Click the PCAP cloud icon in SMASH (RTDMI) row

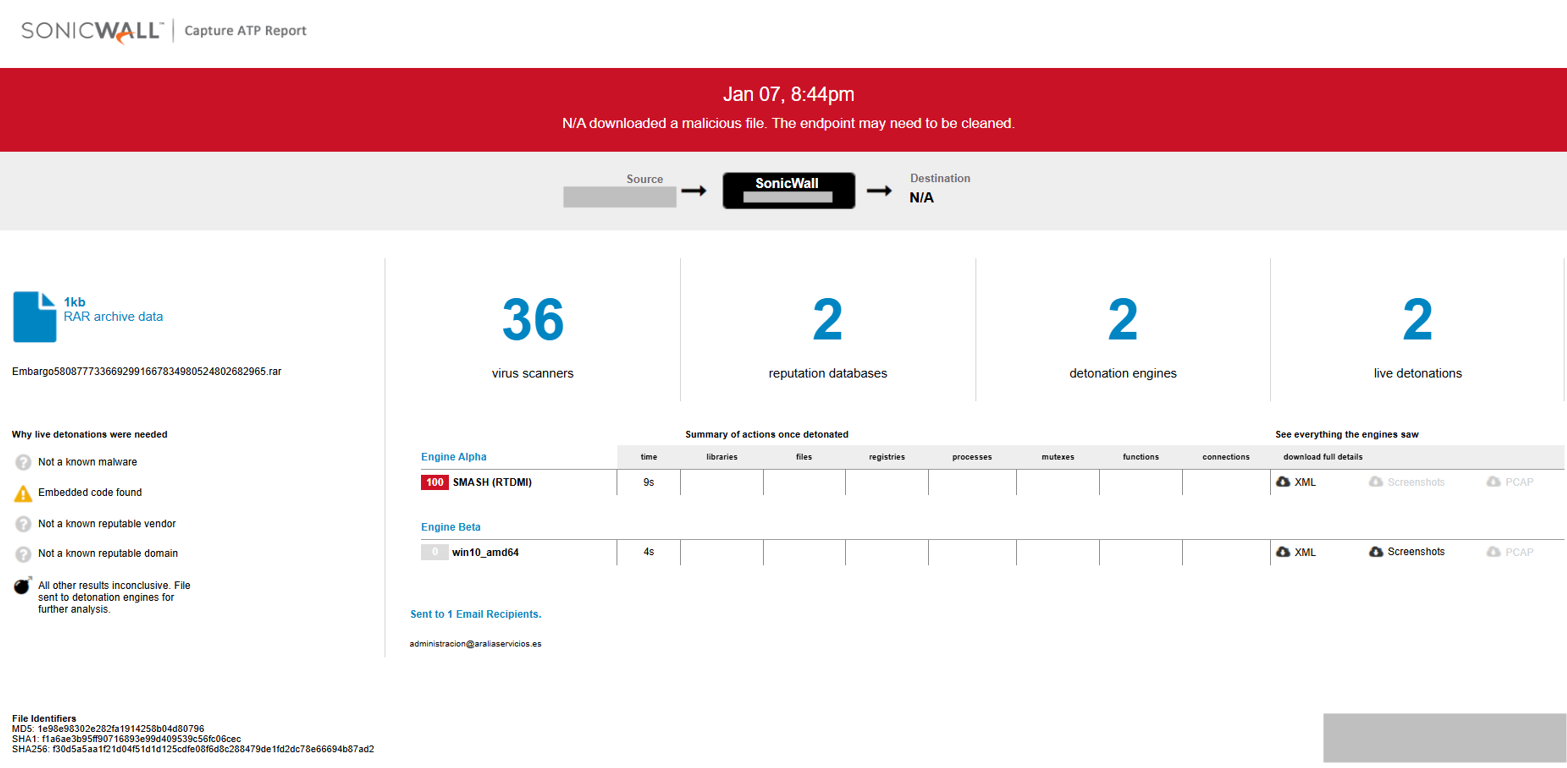1493,482
